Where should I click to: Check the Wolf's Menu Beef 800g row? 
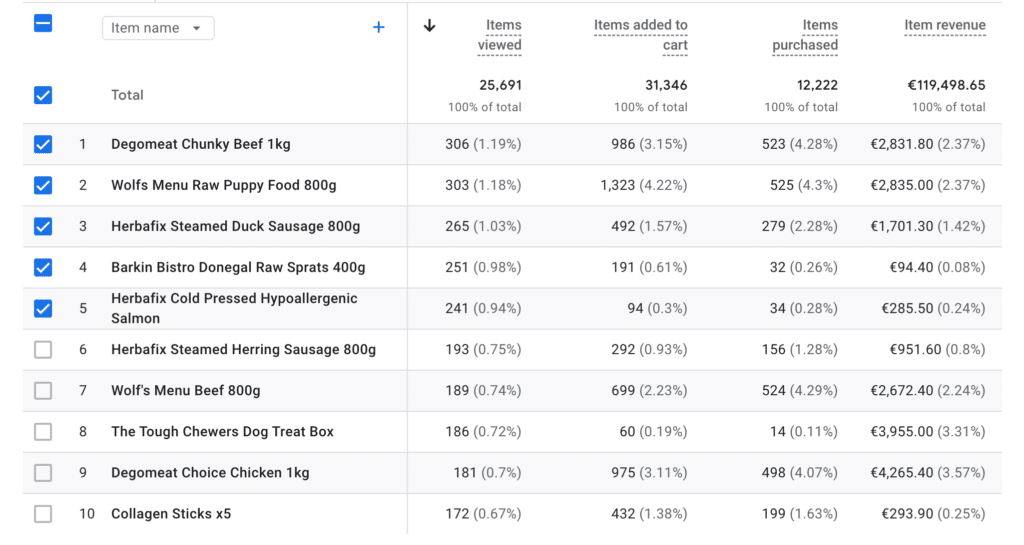coord(43,391)
